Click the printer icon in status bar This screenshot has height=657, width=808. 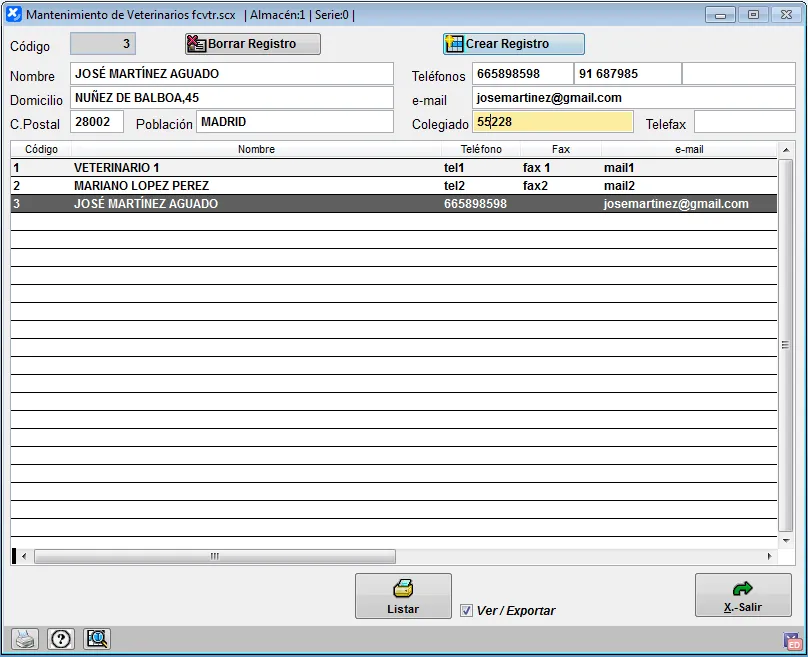[25, 639]
